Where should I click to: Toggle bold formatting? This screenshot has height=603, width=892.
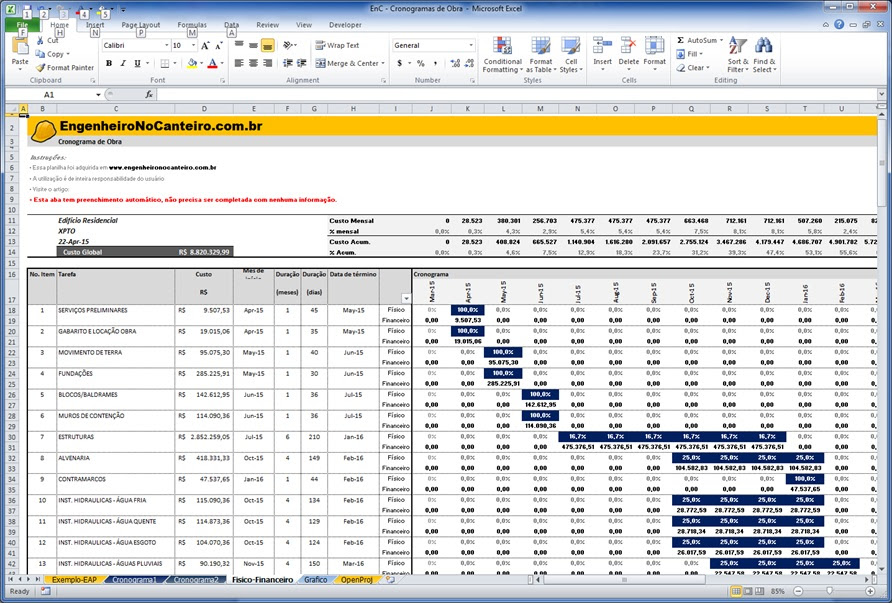(x=109, y=63)
